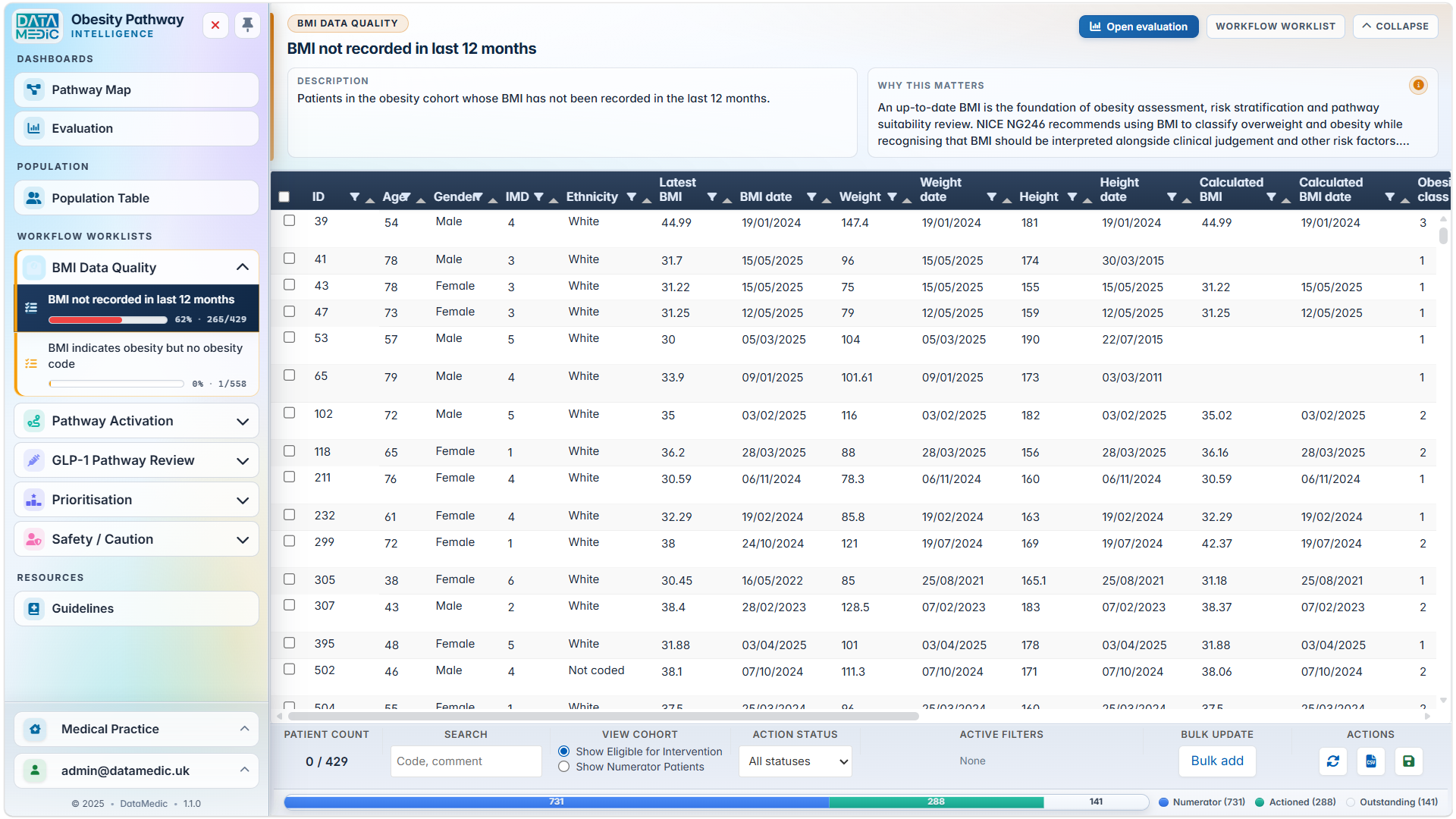Open the Population Table
This screenshot has width=1456, height=819.
pos(136,198)
